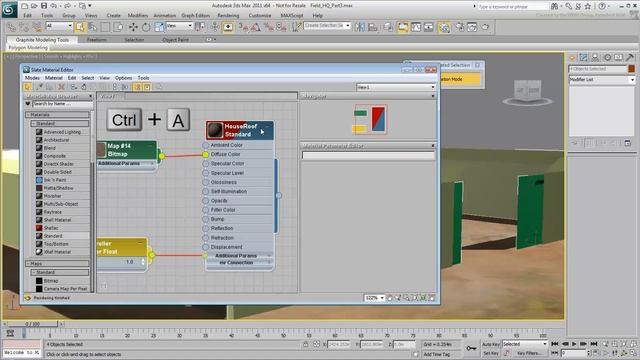Click the Slate Pan tool hand icon
Image resolution: width=640 pixels, height=360 pixels.
(390, 298)
